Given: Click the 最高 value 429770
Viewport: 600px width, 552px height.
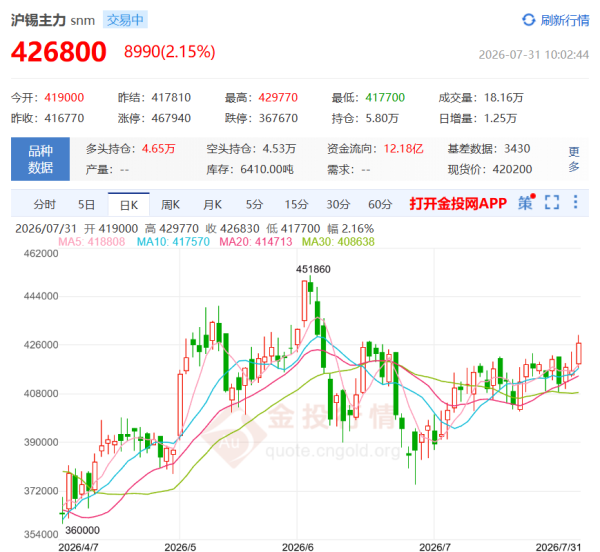Looking at the screenshot, I should click(278, 98).
